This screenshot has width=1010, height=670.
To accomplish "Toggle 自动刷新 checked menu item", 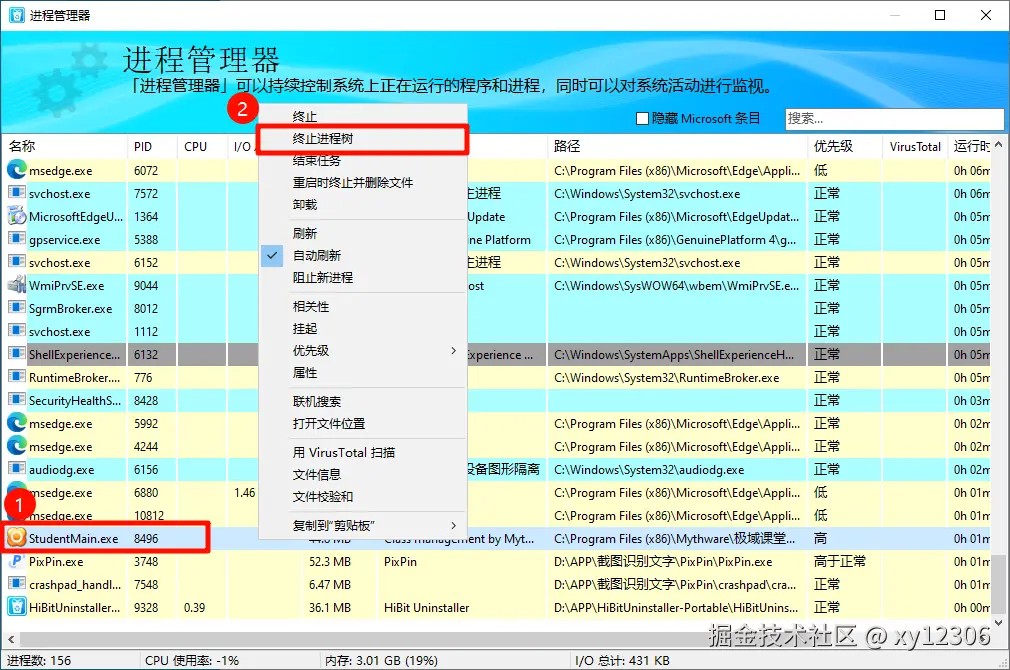I will 363,256.
